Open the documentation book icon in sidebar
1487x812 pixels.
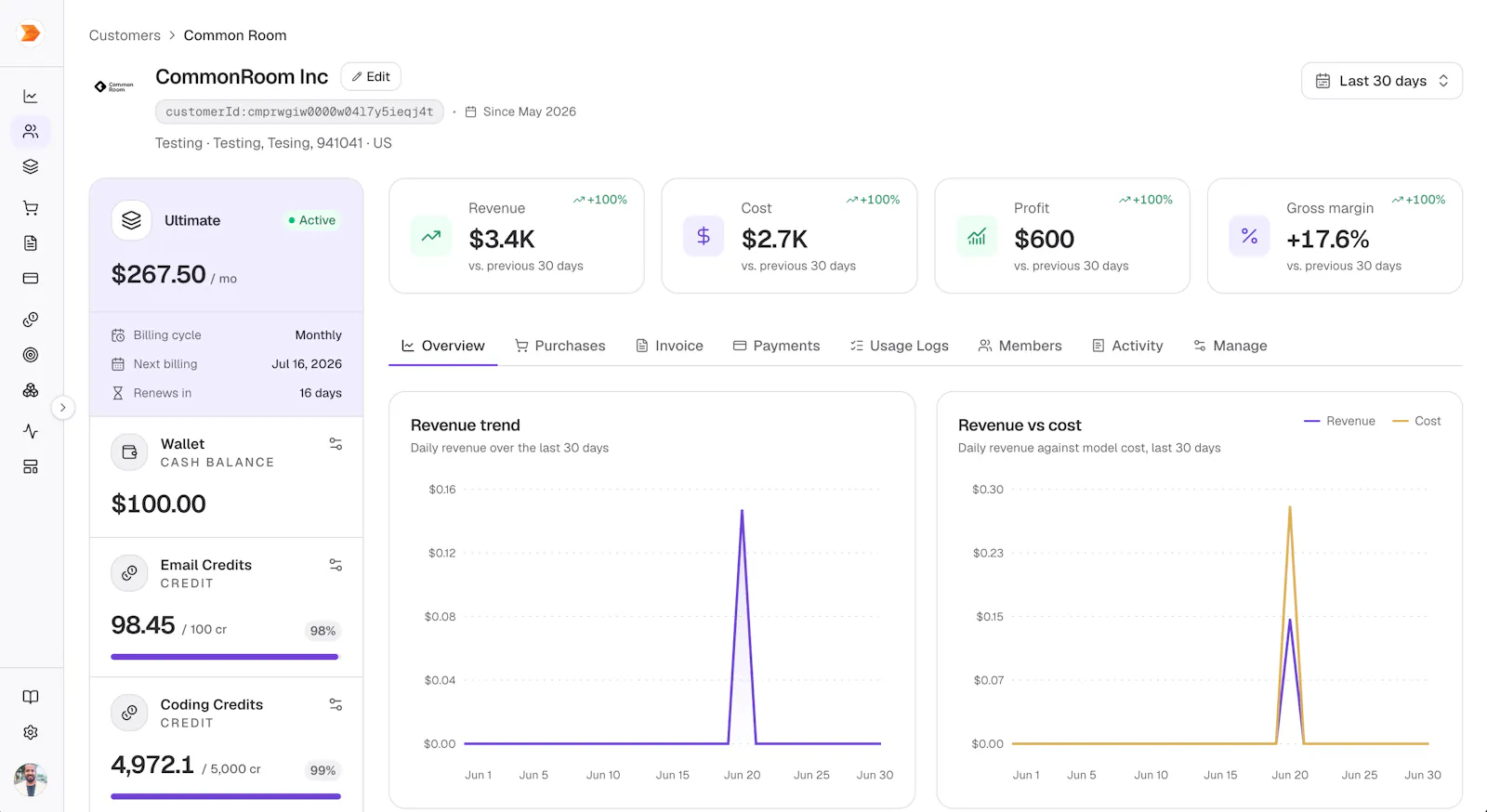coord(31,697)
